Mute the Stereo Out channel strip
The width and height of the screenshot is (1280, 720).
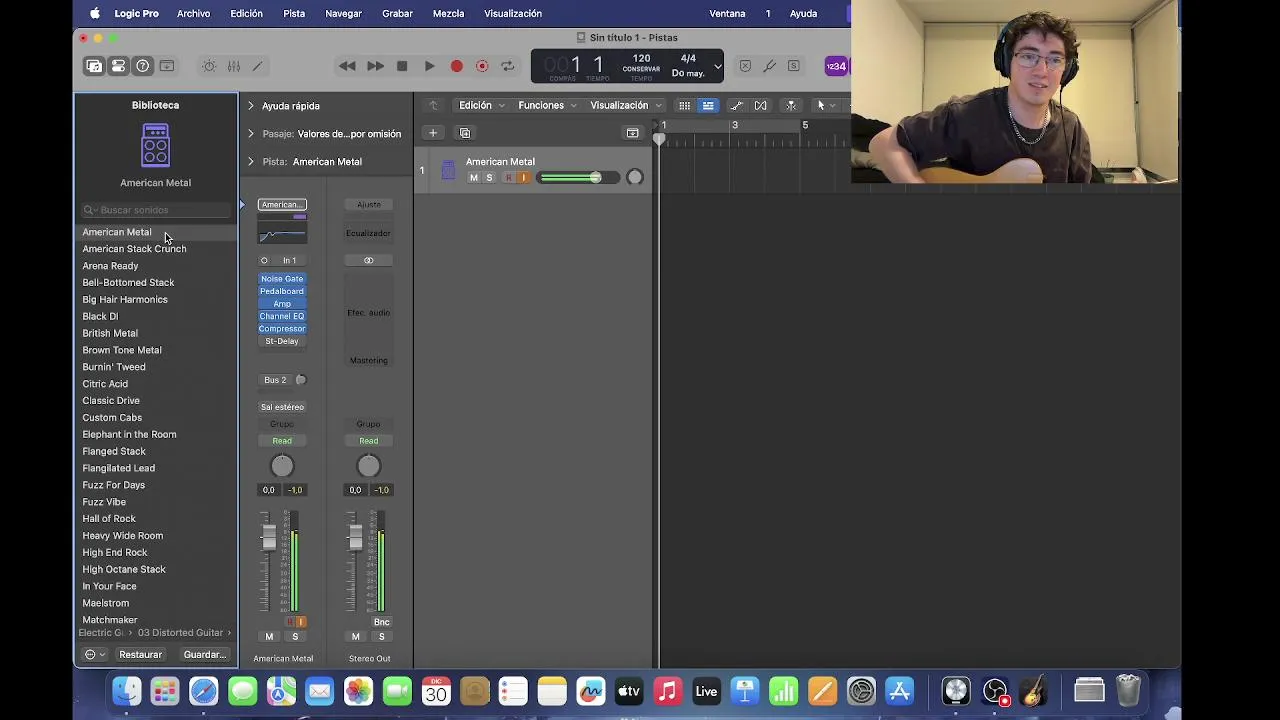355,637
